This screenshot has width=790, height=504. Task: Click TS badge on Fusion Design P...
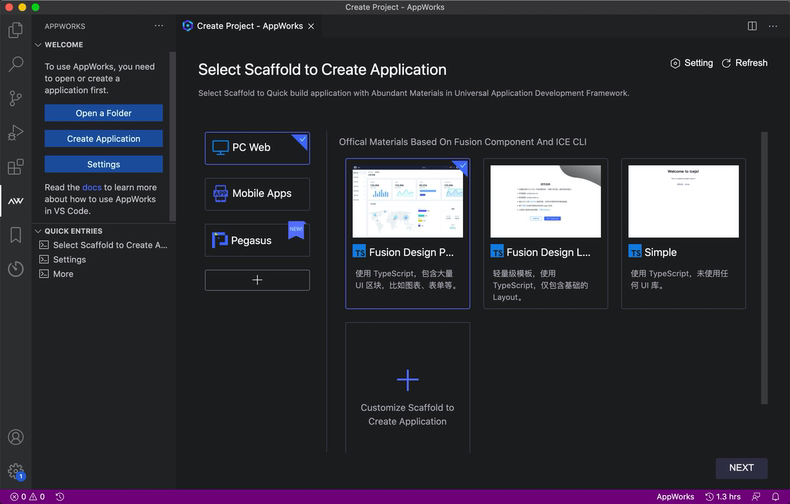[359, 252]
